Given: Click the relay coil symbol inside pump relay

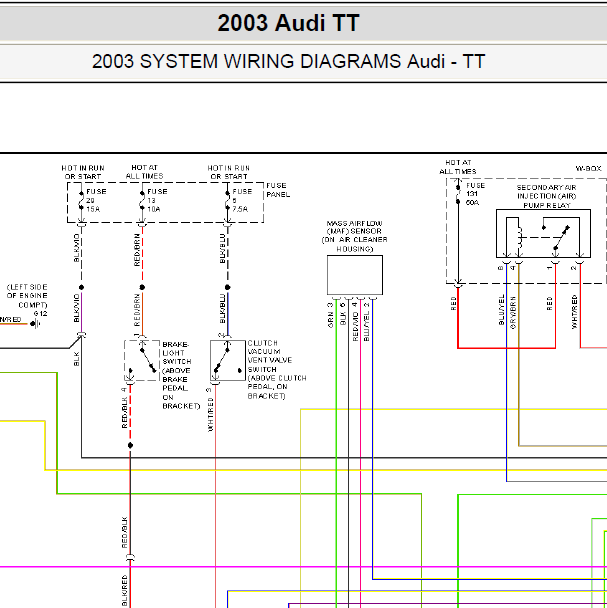Looking at the screenshot, I should coord(519,237).
